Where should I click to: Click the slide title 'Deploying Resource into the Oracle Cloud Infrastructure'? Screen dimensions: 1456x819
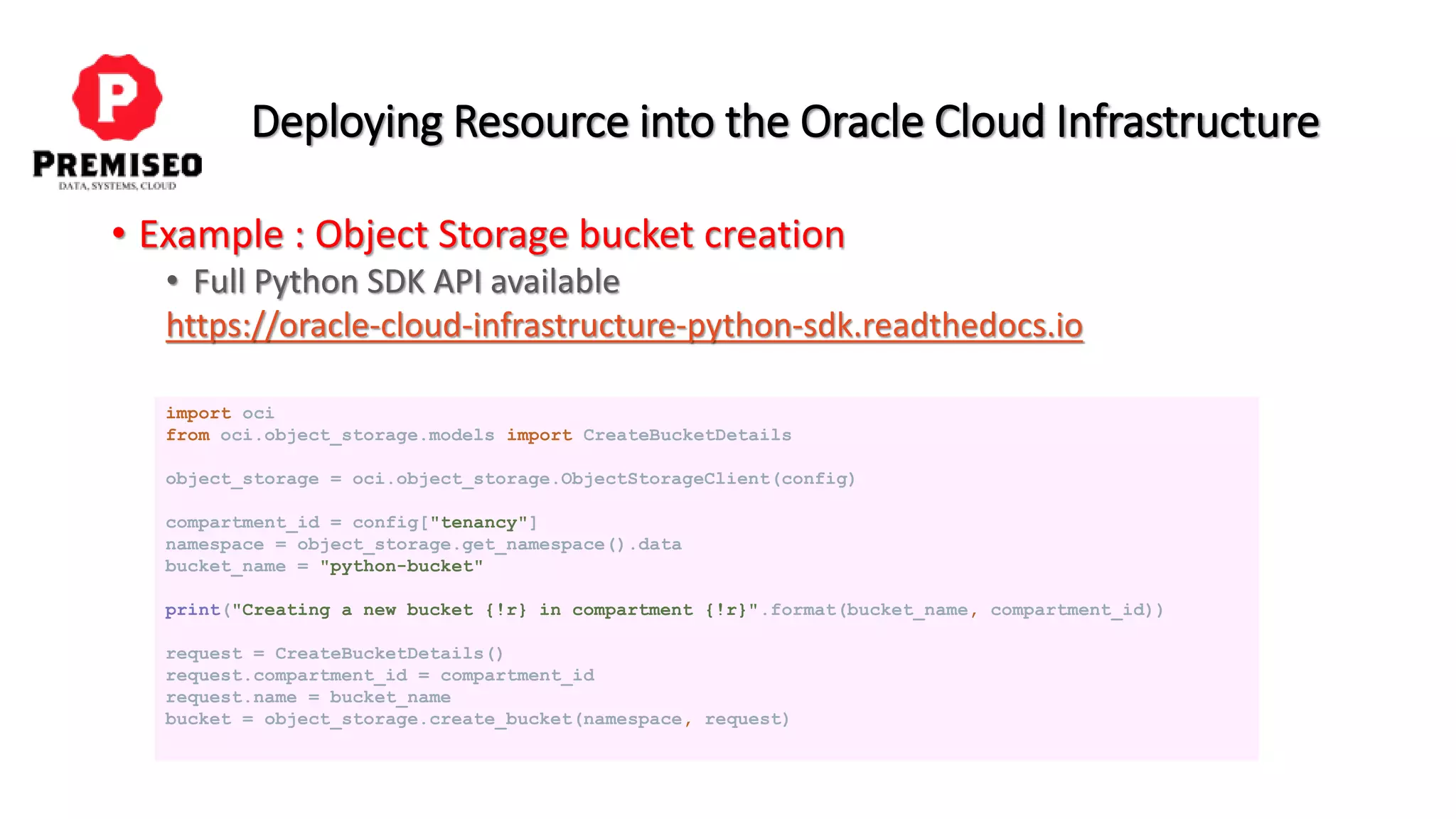pos(786,122)
